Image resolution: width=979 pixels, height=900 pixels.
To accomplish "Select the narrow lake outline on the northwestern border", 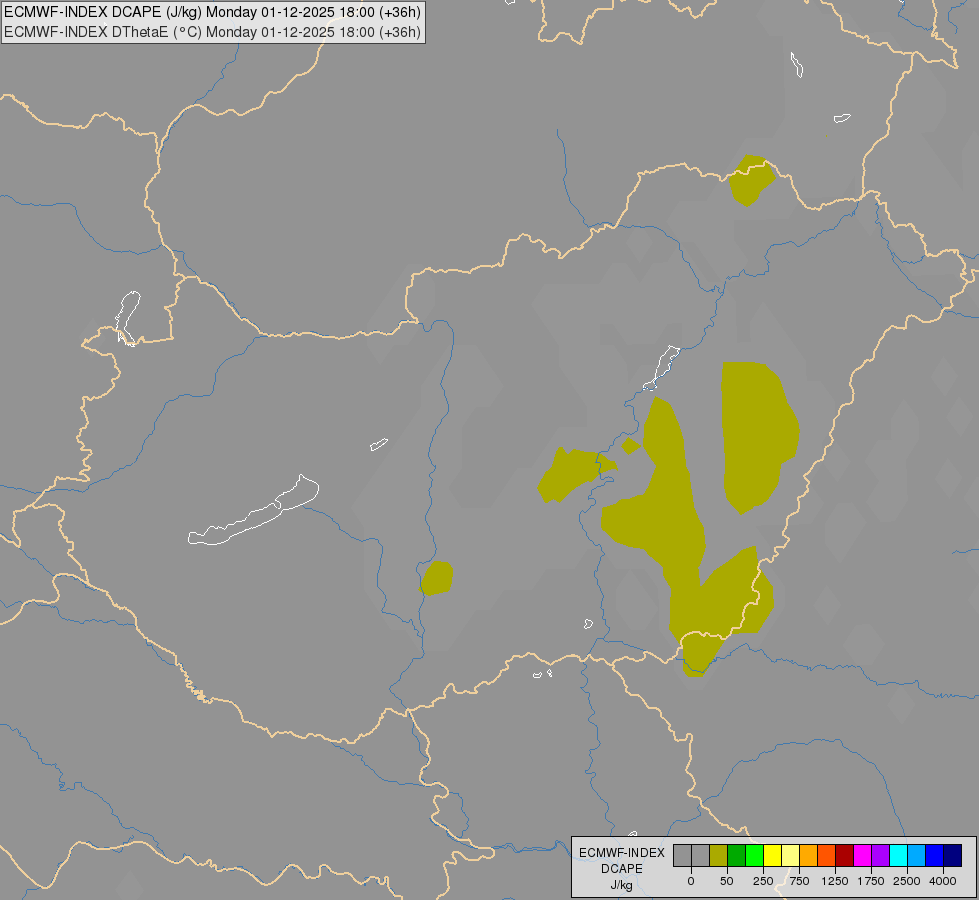I will pyautogui.click(x=127, y=318).
